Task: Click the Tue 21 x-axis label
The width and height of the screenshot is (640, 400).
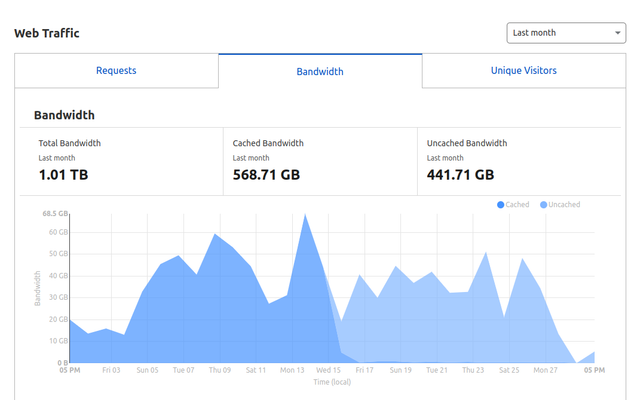Action: coord(437,370)
